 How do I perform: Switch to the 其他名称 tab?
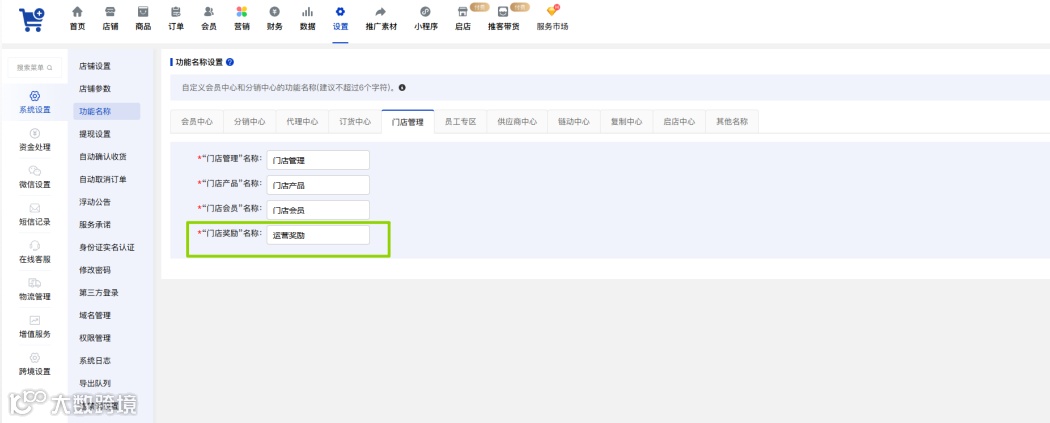tap(732, 122)
